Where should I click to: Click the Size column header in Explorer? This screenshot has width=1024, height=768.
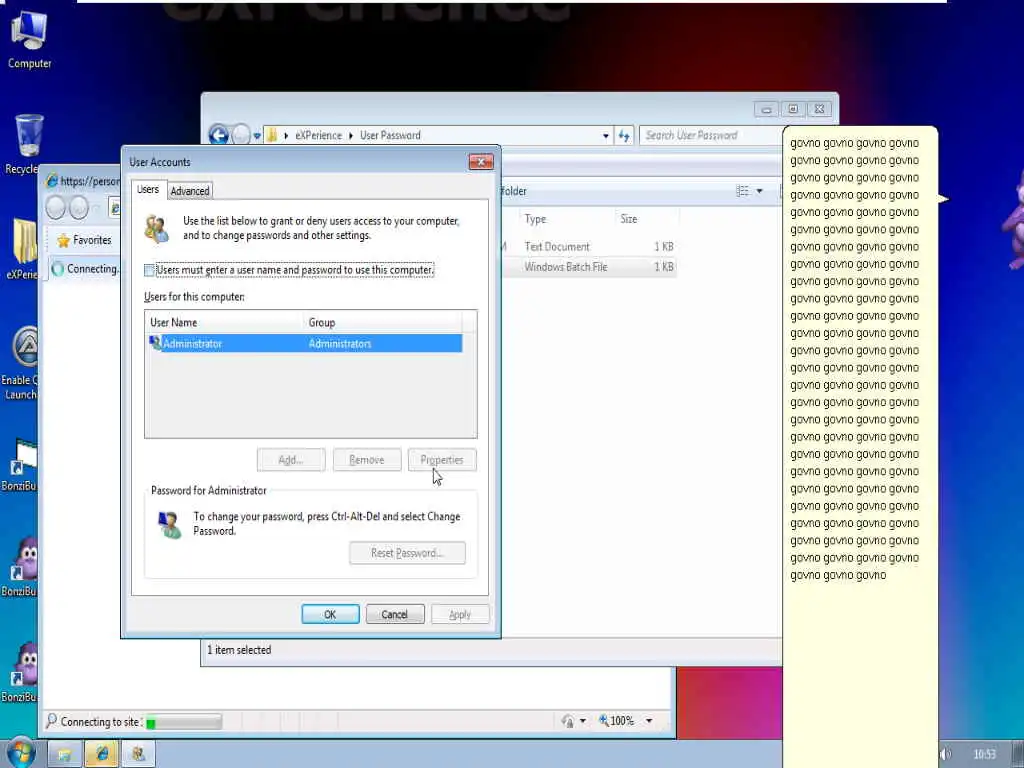coord(647,219)
